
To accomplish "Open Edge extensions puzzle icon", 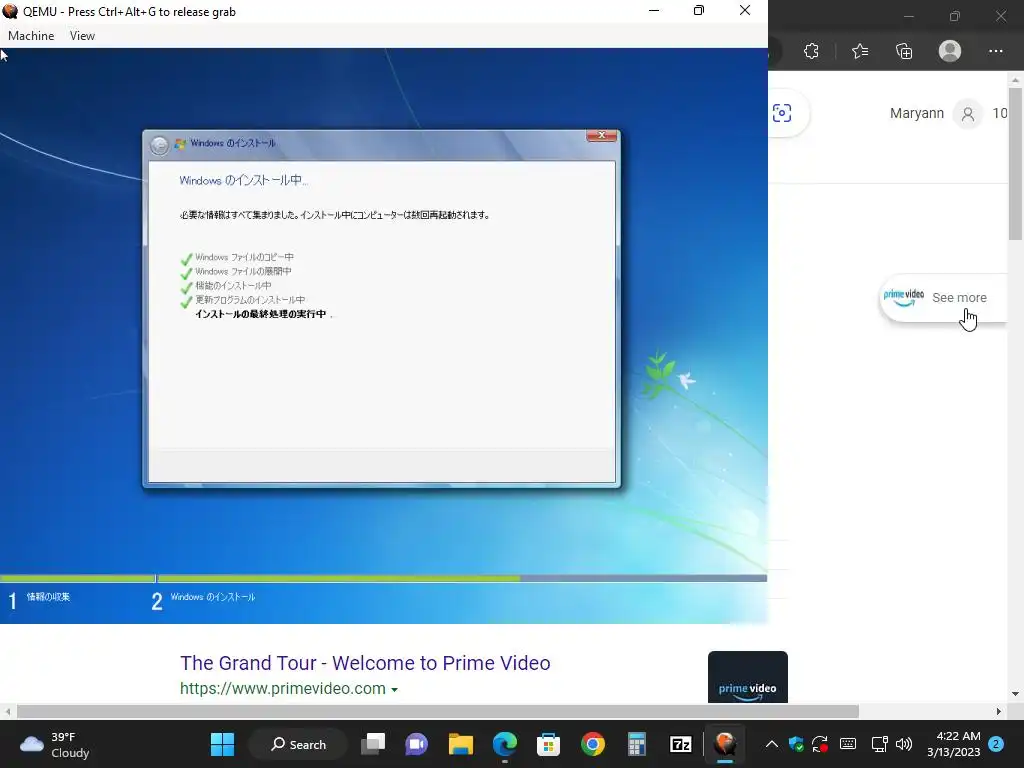I will point(811,51).
